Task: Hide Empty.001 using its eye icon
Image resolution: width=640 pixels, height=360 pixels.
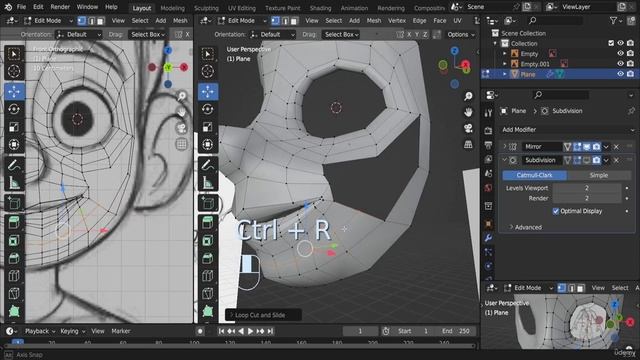Action: tap(620, 64)
